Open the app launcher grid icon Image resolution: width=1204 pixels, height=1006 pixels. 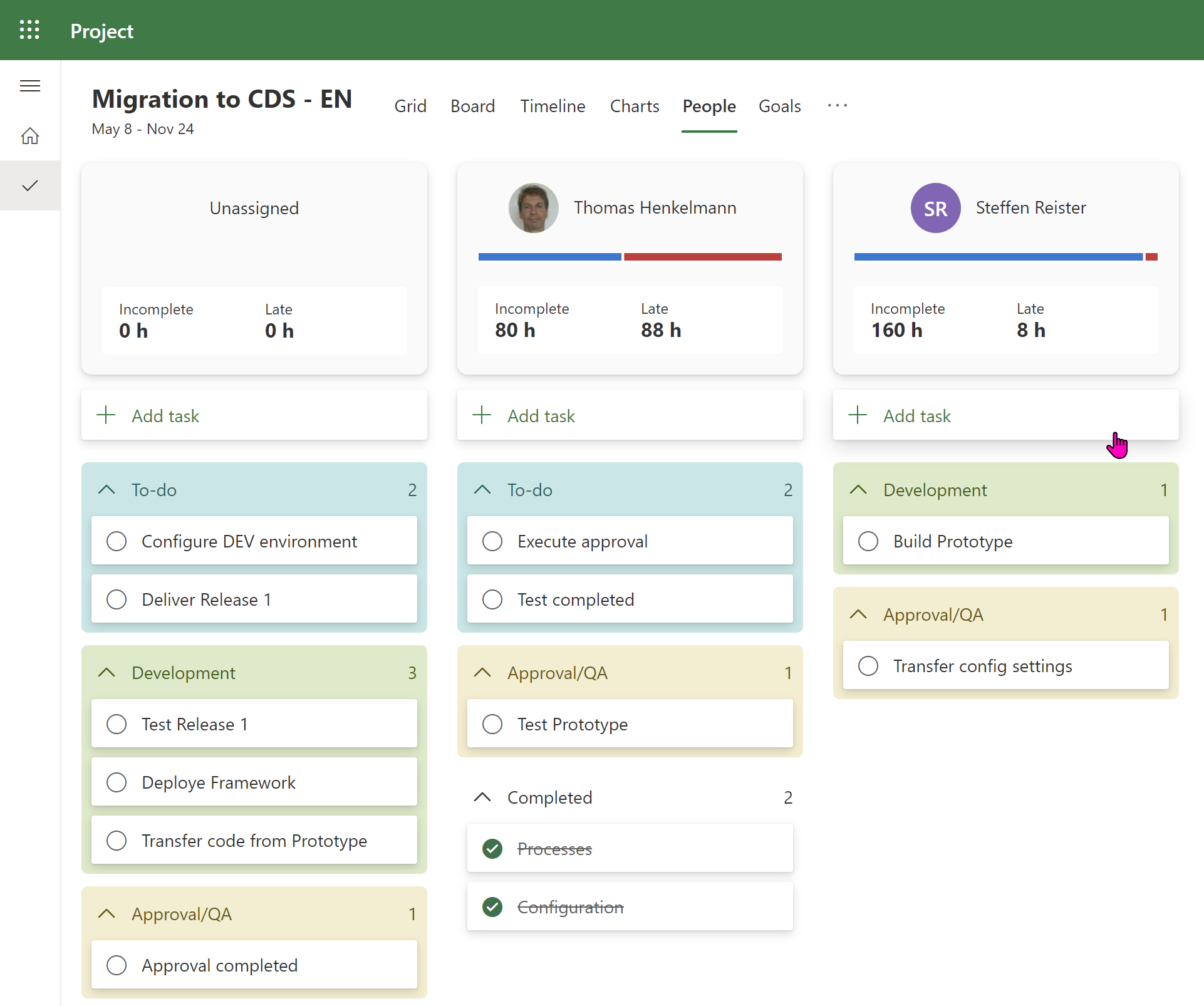pyautogui.click(x=29, y=29)
